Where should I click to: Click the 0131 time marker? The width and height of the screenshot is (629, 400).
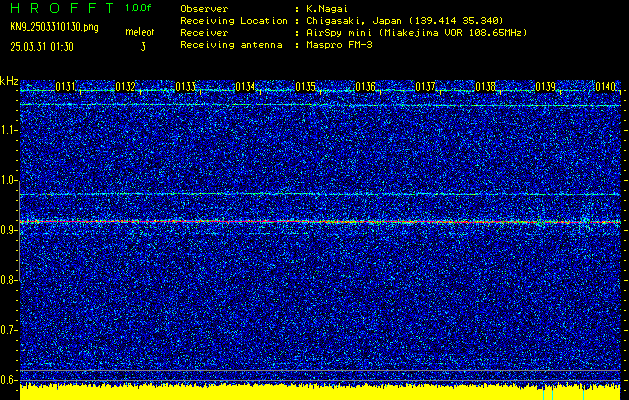(x=65, y=86)
